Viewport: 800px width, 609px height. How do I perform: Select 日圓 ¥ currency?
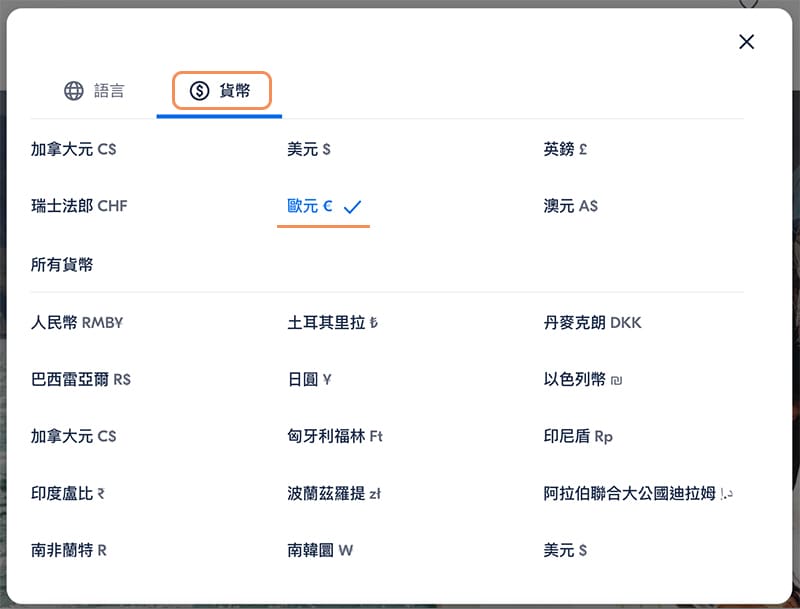pos(310,379)
